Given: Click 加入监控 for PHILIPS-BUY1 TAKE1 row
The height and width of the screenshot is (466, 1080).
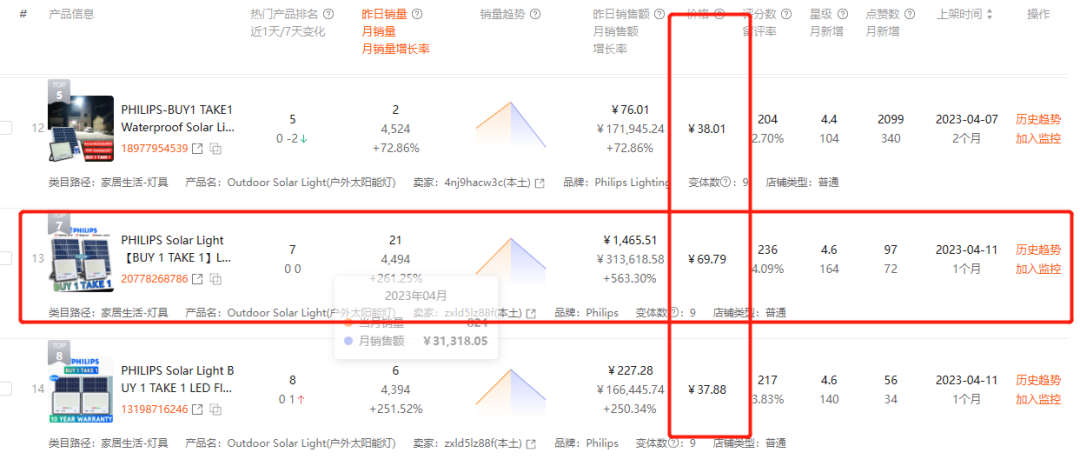Looking at the screenshot, I should tap(1038, 138).
